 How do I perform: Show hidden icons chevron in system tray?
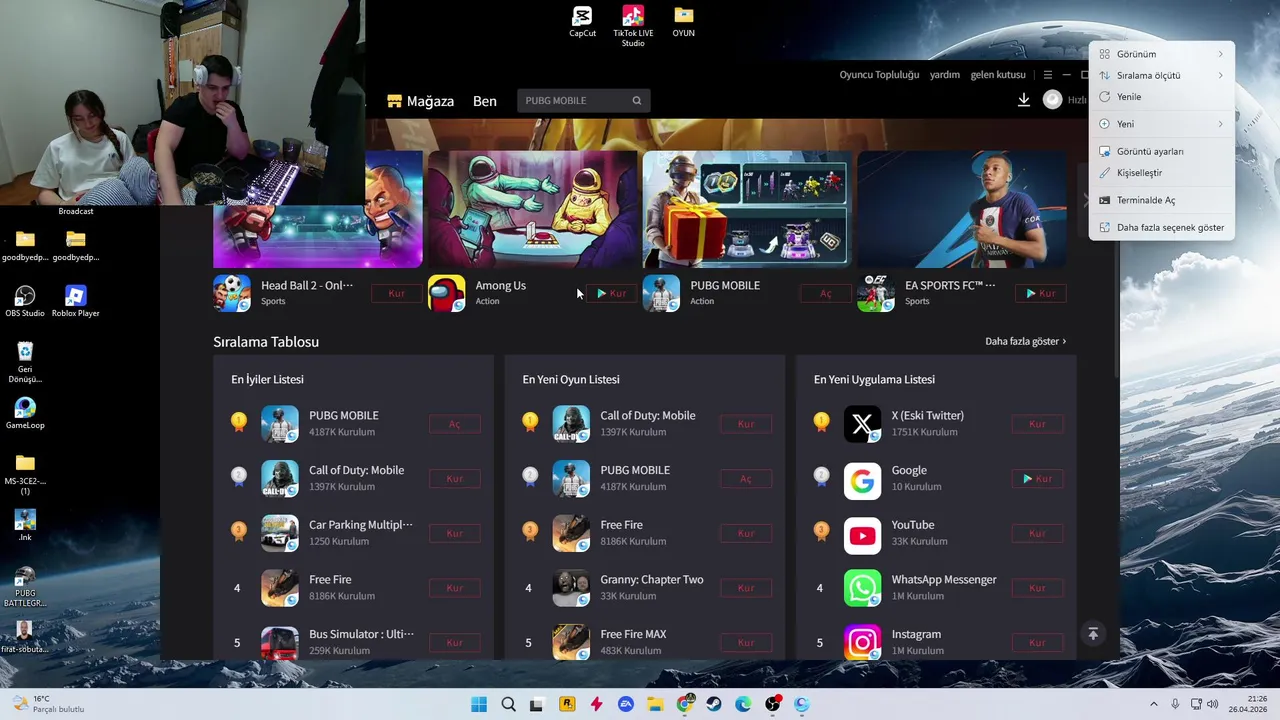pos(1153,704)
